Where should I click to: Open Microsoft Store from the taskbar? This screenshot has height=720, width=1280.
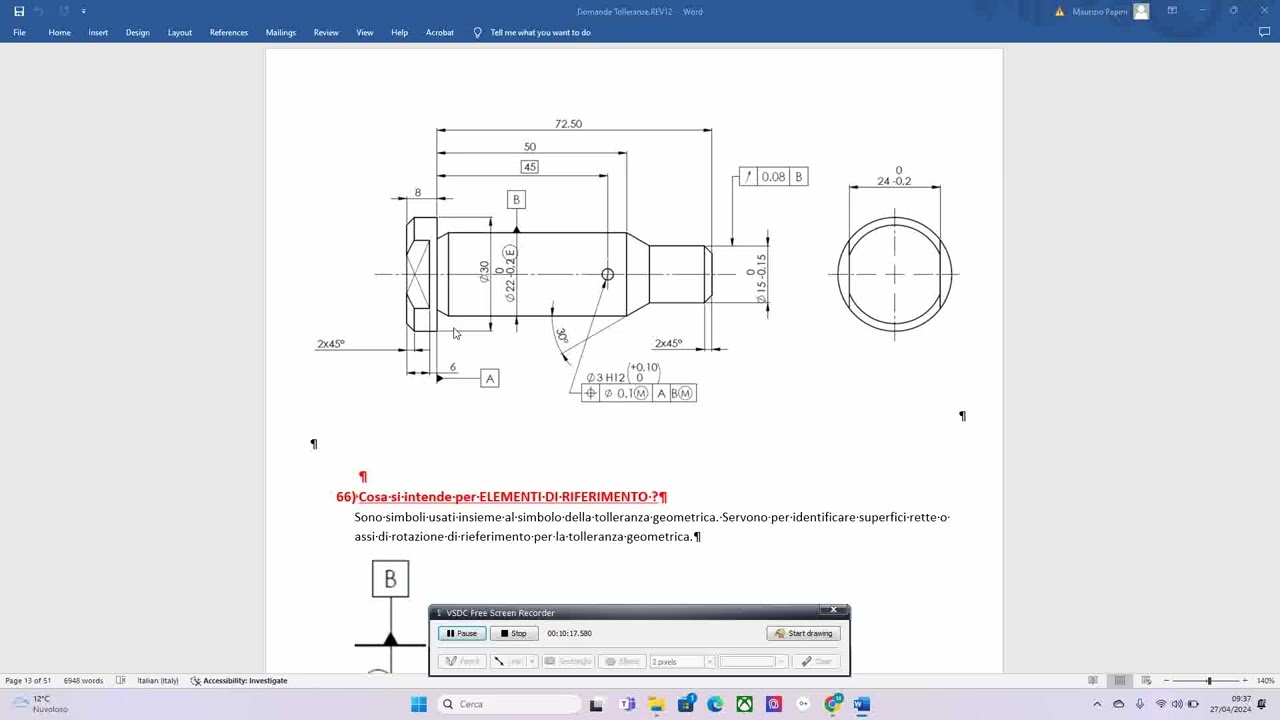686,704
